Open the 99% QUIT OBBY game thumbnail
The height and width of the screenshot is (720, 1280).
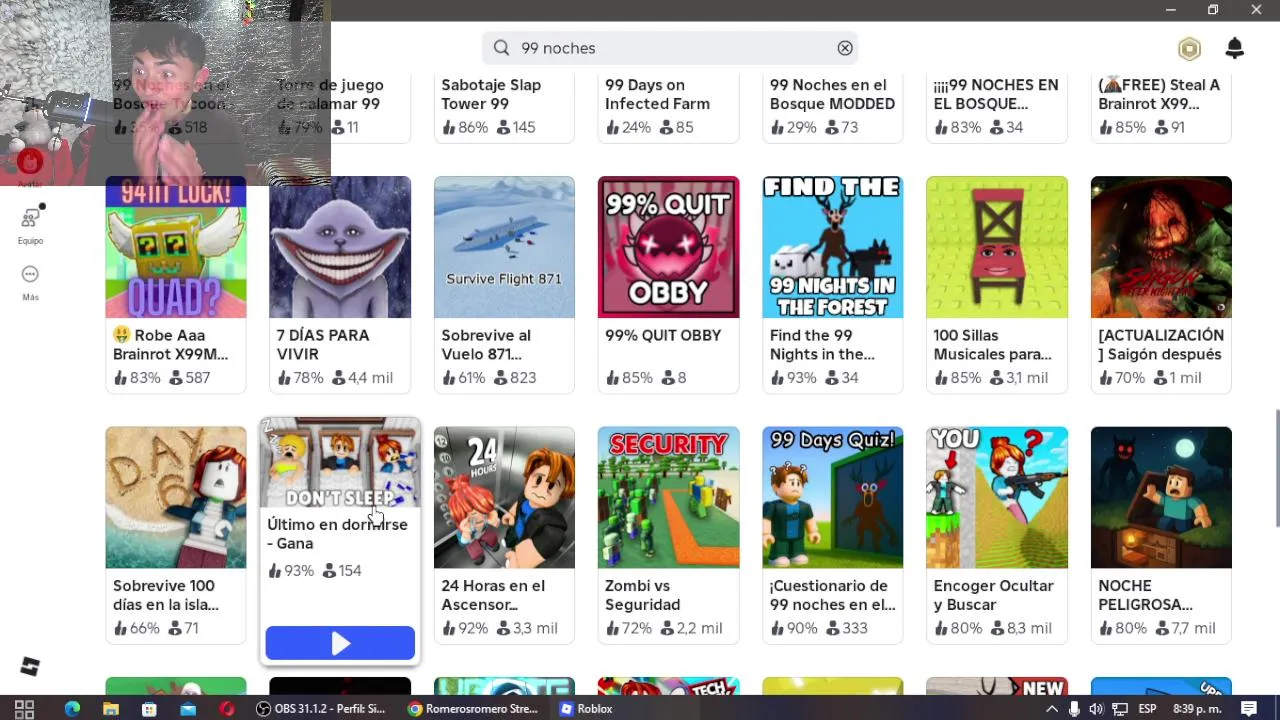668,247
